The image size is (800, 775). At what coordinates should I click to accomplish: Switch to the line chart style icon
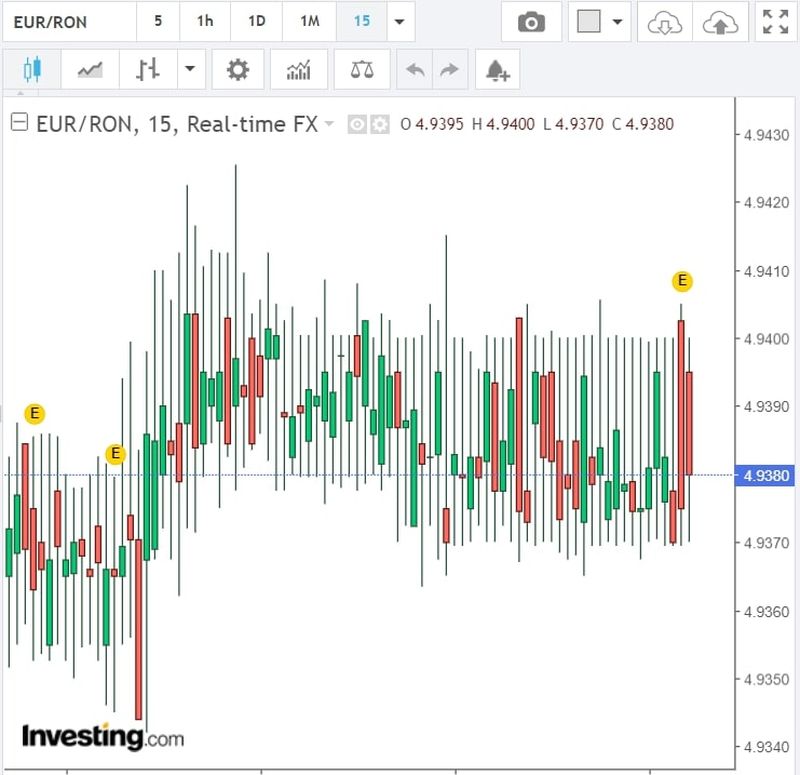click(x=89, y=70)
